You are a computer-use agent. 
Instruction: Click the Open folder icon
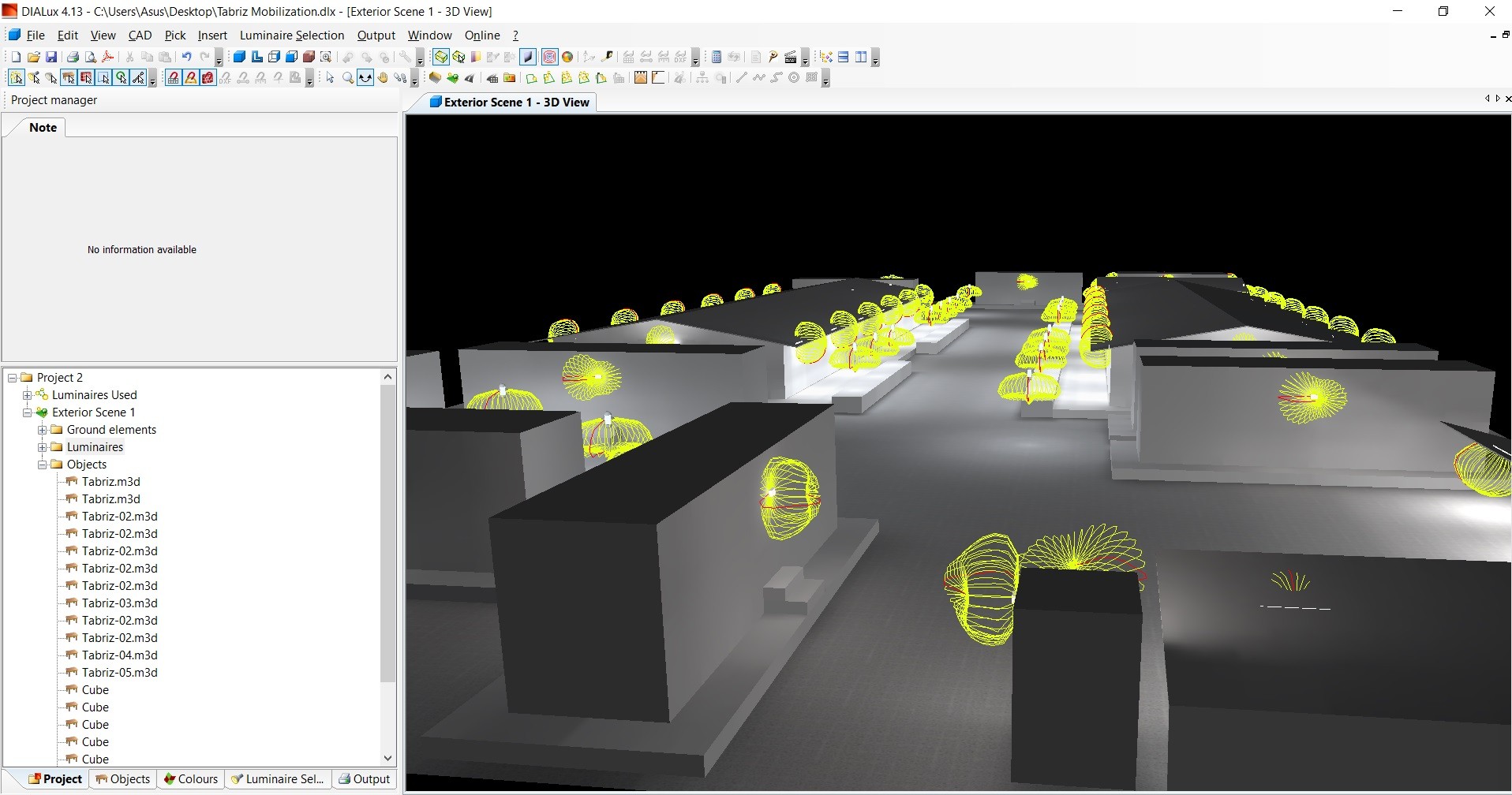33,57
